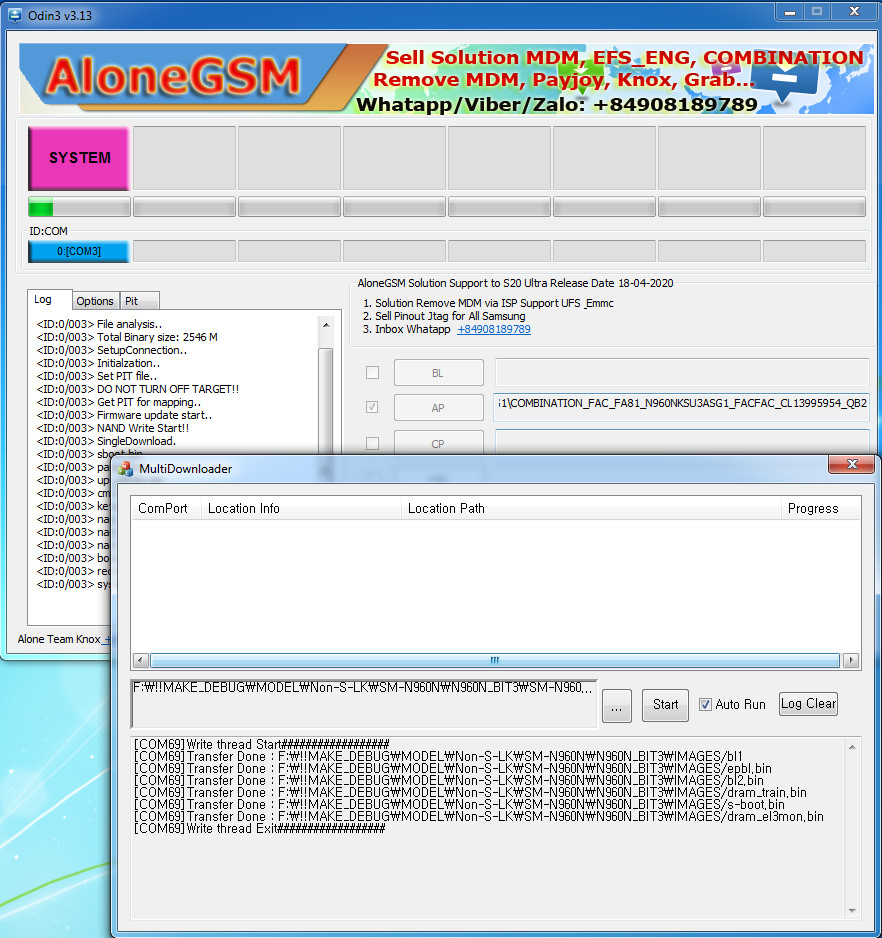Click the MultiDownloader file path field
882x938 pixels.
click(x=364, y=703)
